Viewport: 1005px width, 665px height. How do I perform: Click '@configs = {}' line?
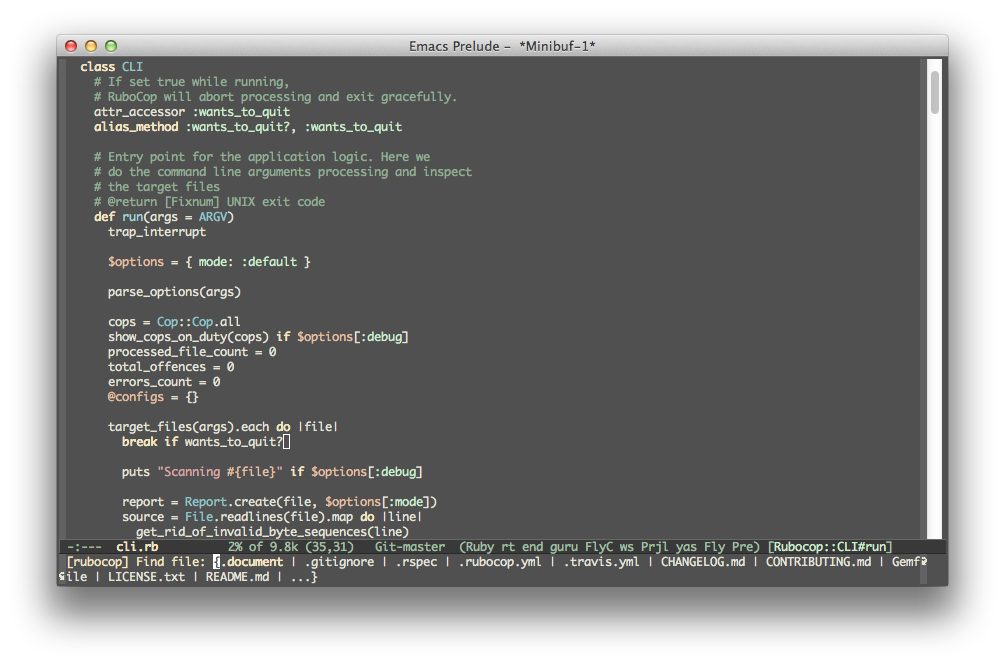click(x=153, y=397)
